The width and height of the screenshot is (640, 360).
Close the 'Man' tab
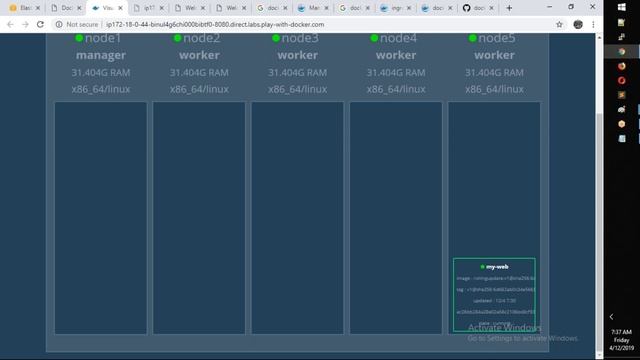click(326, 8)
